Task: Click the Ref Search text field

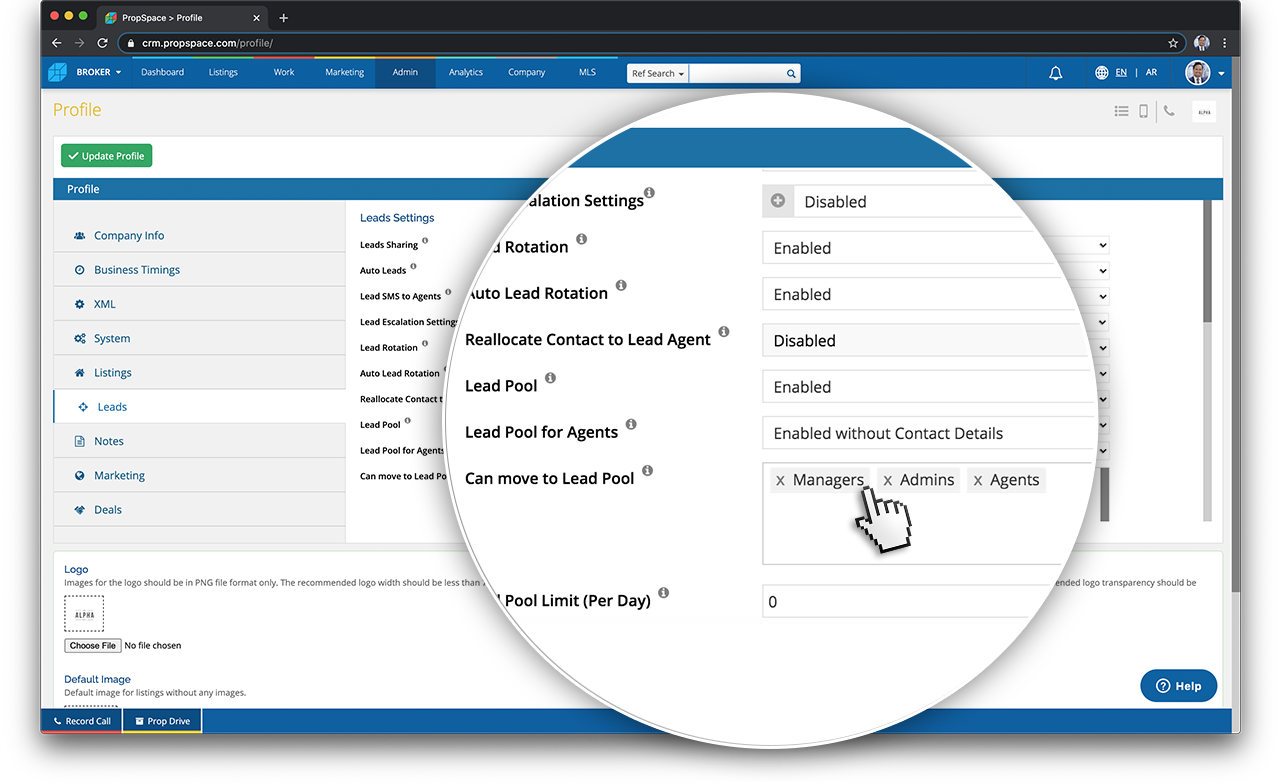Action: point(736,73)
